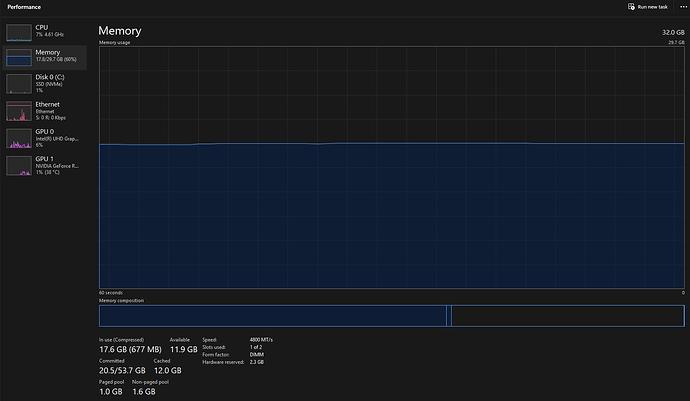Image resolution: width=690 pixels, height=401 pixels.
Task: Click the In use value 17.6 GB (677 MB)
Action: pyautogui.click(x=130, y=349)
